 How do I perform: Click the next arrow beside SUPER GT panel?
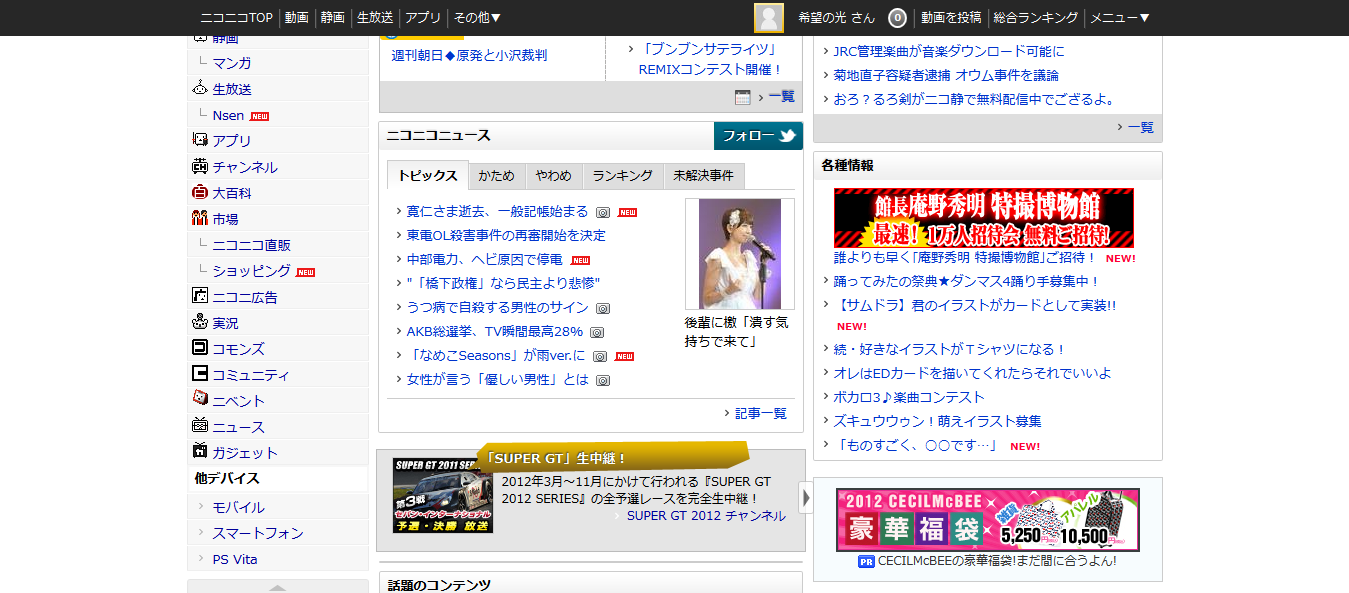tap(806, 497)
